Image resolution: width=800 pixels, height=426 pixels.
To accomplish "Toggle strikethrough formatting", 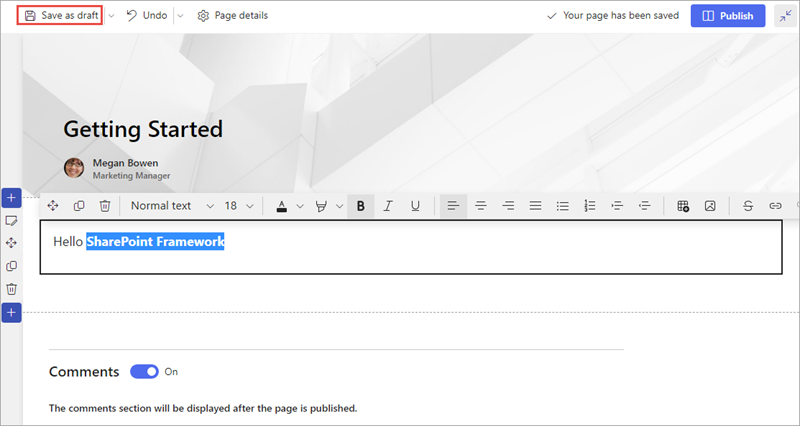I will pos(748,206).
